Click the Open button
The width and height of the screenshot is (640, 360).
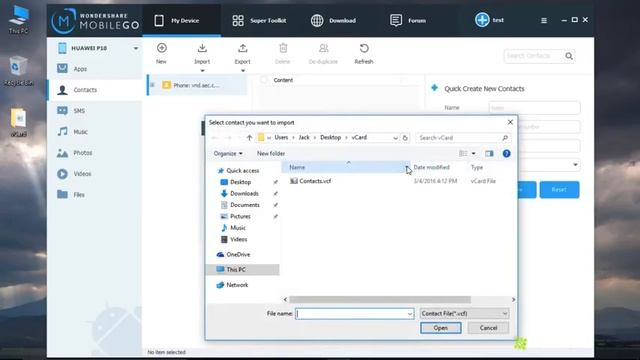click(441, 328)
